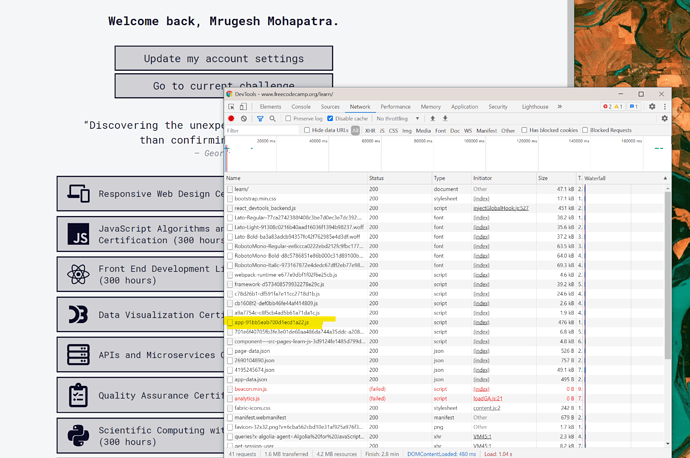Filter requests by XHR type

pos(370,131)
